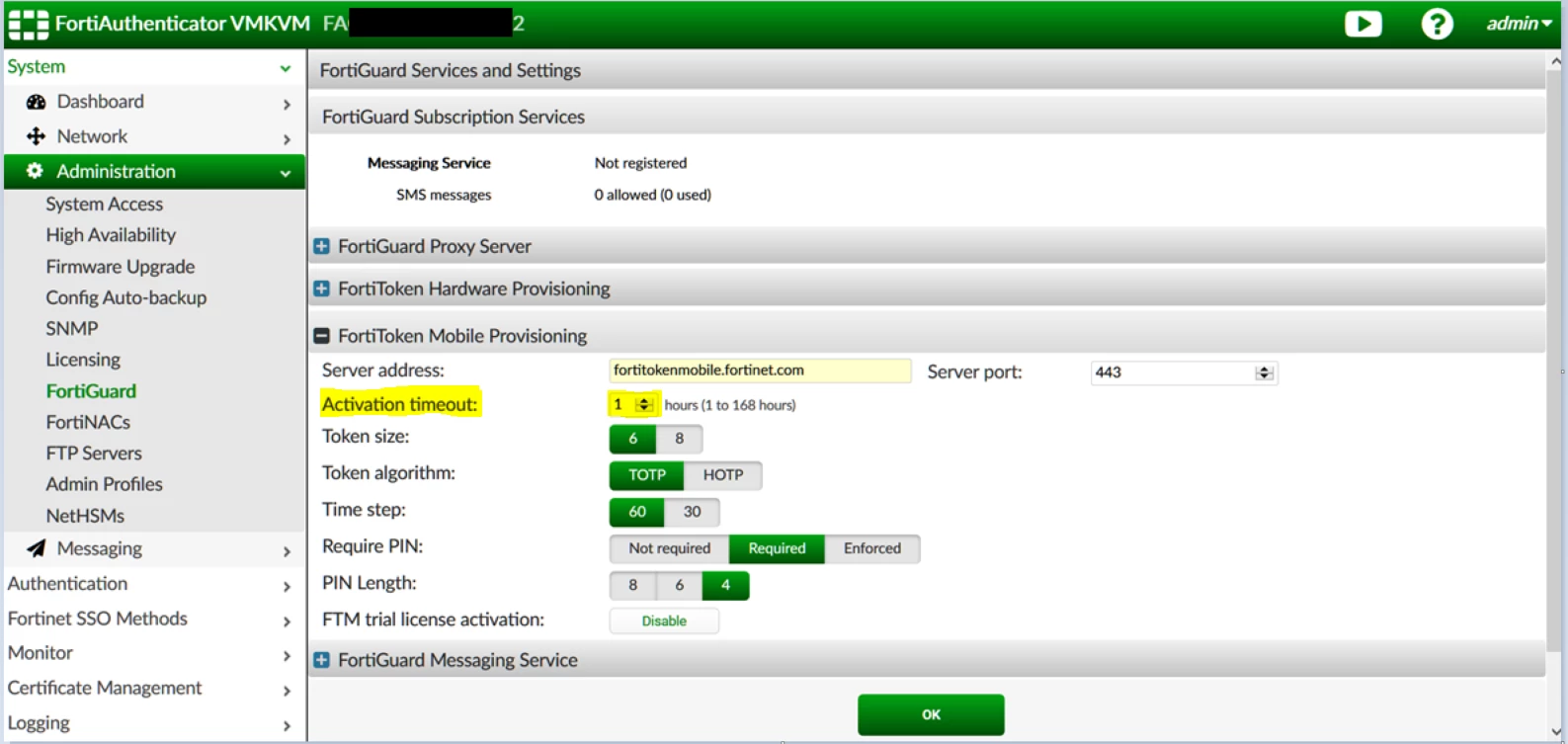Expand the Monitor menu arrow
This screenshot has width=1568, height=744.
pyautogui.click(x=287, y=655)
